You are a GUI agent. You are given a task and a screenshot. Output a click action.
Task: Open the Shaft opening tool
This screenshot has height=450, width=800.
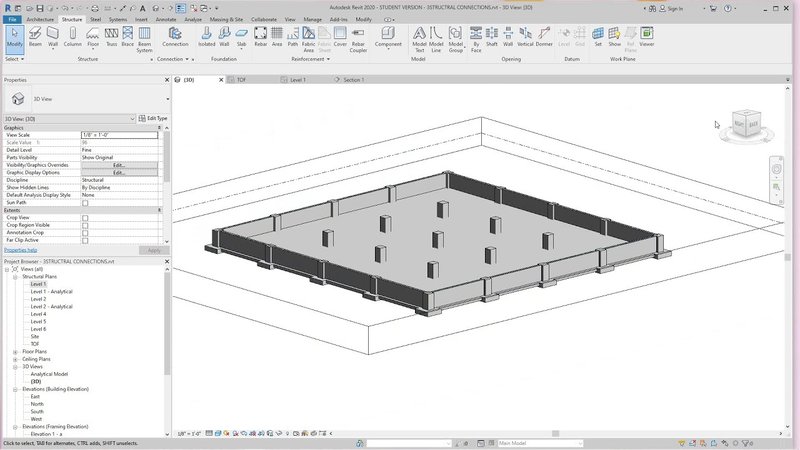491,37
